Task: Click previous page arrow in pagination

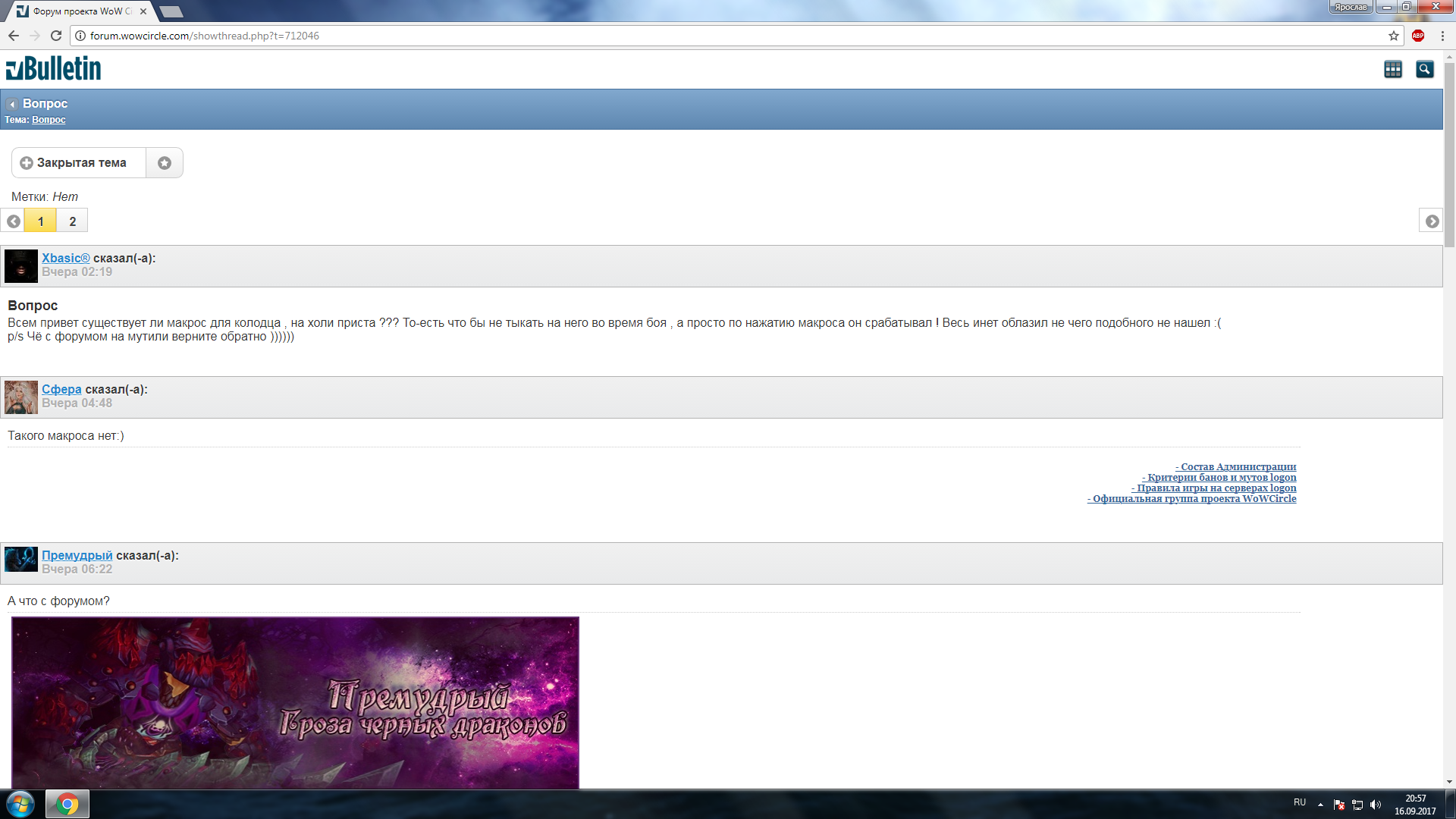Action: (13, 221)
